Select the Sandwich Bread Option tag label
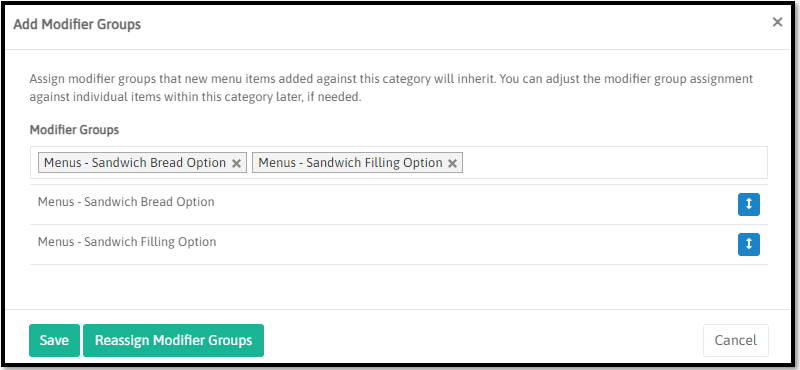 tap(135, 163)
